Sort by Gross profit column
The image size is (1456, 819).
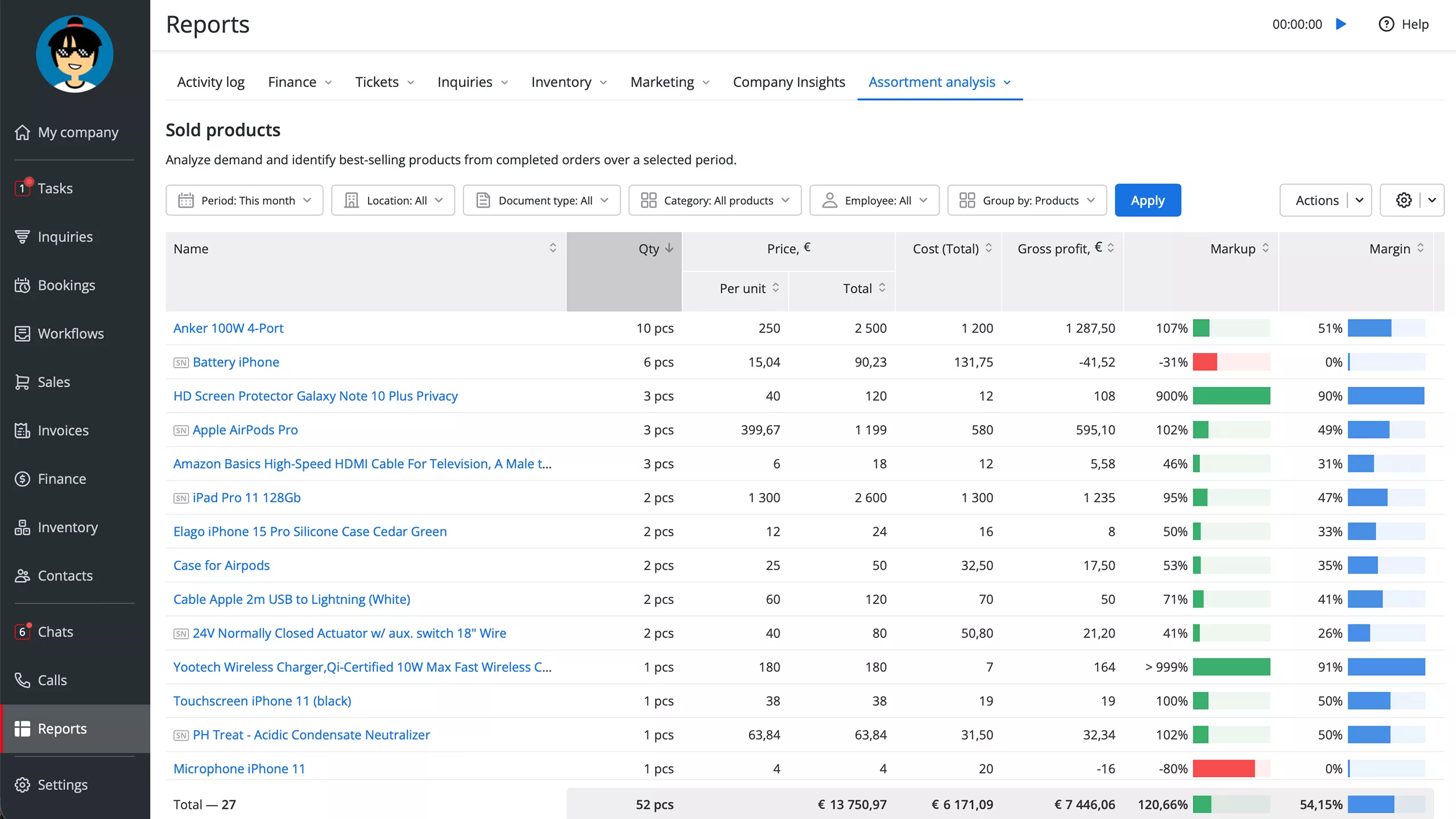1110,249
